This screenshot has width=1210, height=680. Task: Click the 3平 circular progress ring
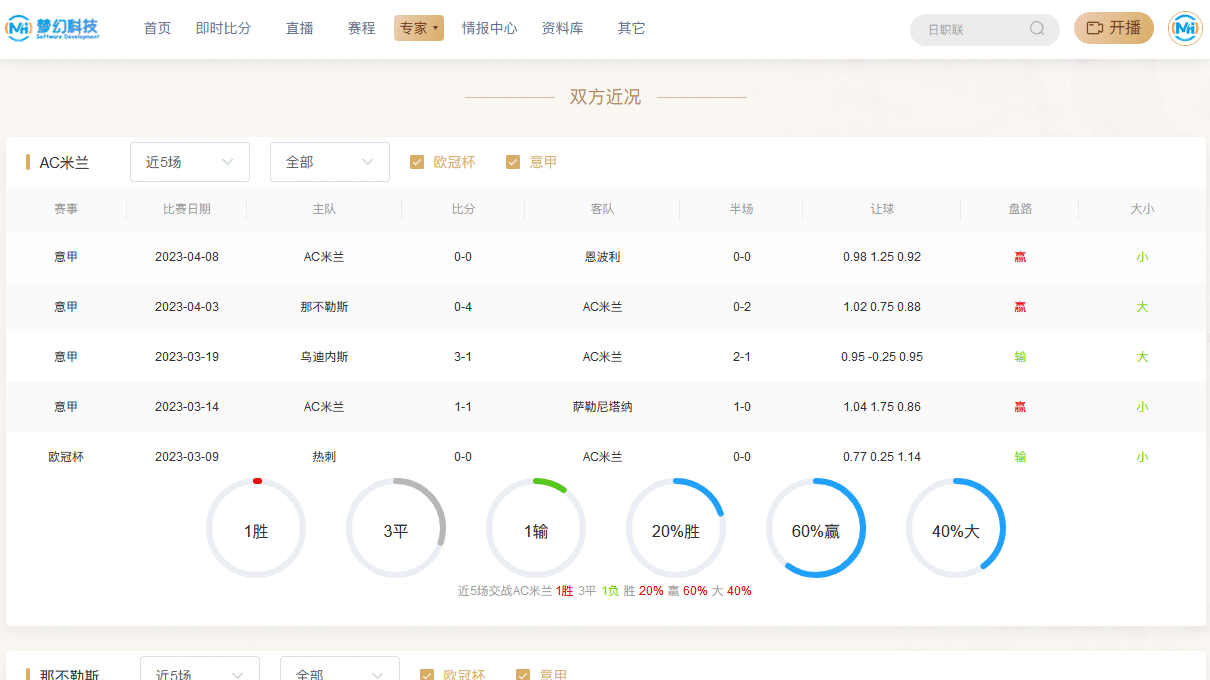(396, 528)
